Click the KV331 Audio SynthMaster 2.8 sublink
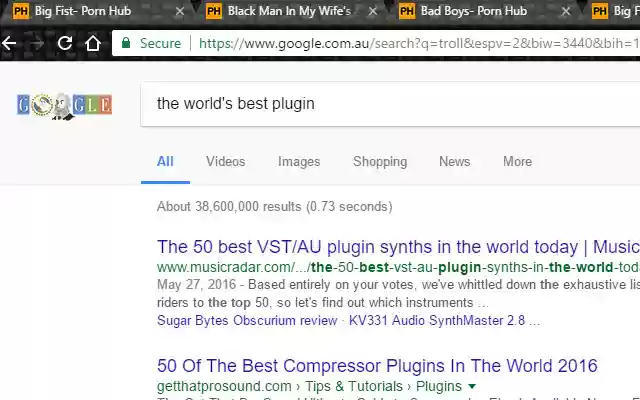Viewport: 640px width, 400px height. 437,320
